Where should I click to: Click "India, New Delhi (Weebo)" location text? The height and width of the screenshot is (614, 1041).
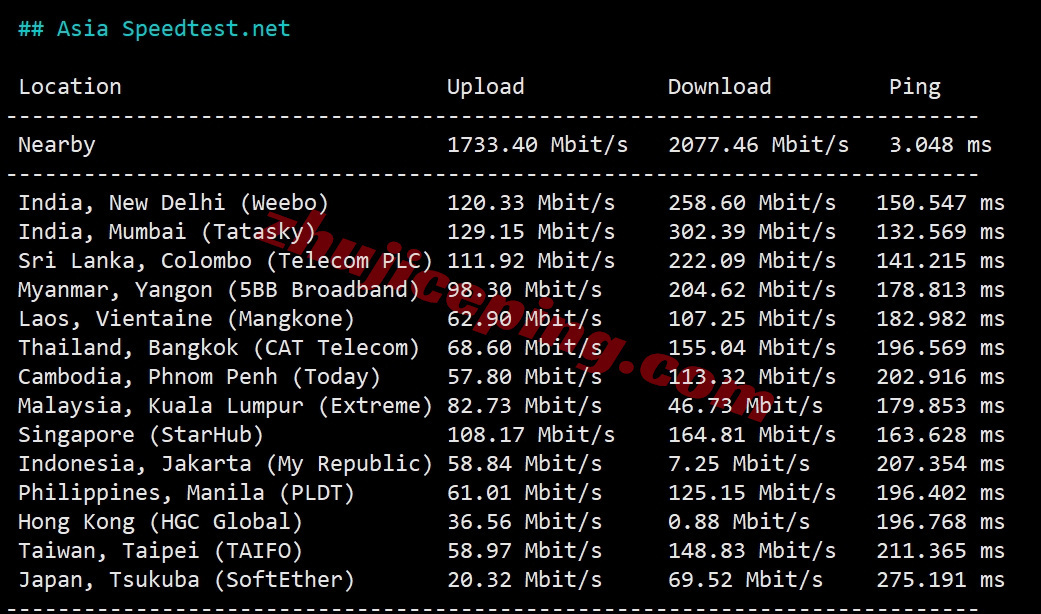pyautogui.click(x=173, y=203)
